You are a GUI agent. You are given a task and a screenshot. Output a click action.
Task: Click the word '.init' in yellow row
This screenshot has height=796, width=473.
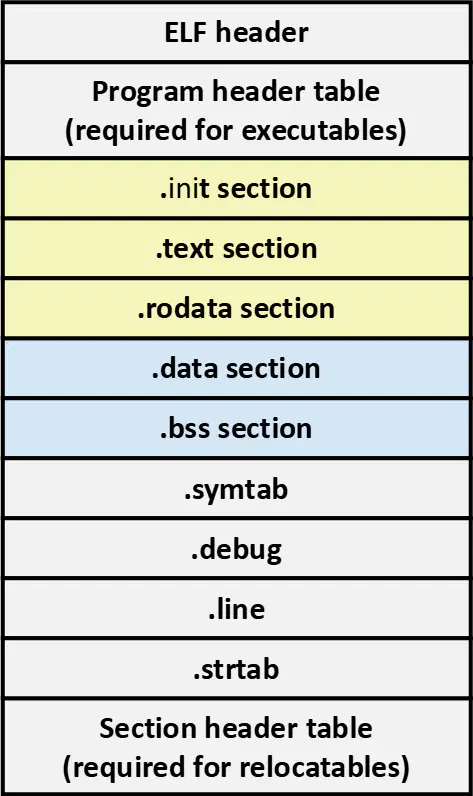coord(185,188)
